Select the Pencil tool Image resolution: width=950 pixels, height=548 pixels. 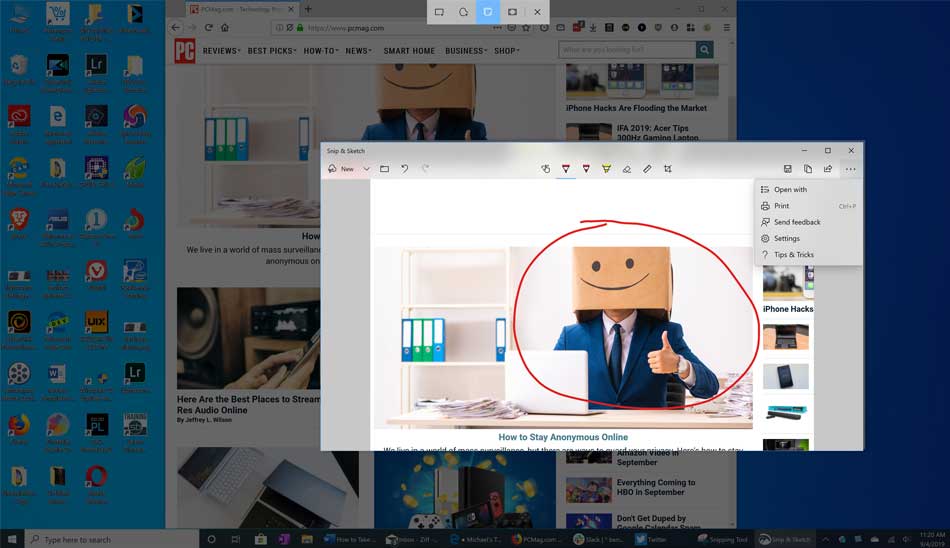[x=586, y=169]
